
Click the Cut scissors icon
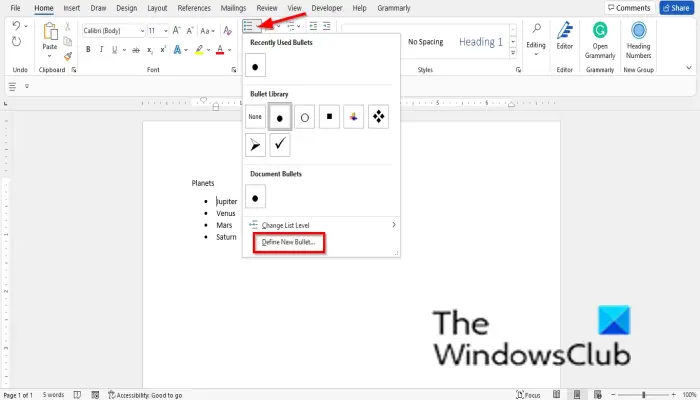(68, 27)
